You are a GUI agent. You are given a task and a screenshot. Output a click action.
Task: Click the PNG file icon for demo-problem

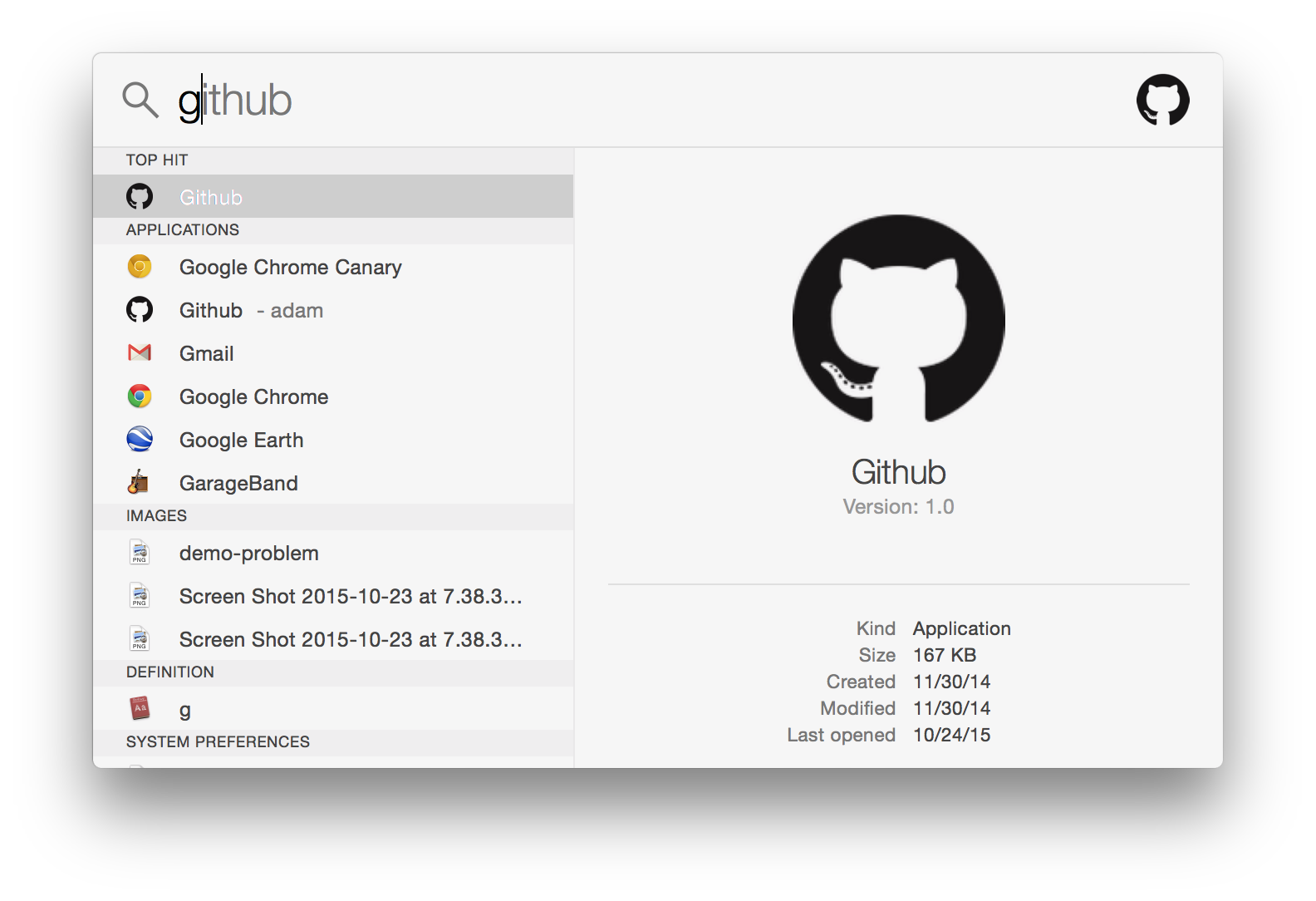click(x=140, y=552)
